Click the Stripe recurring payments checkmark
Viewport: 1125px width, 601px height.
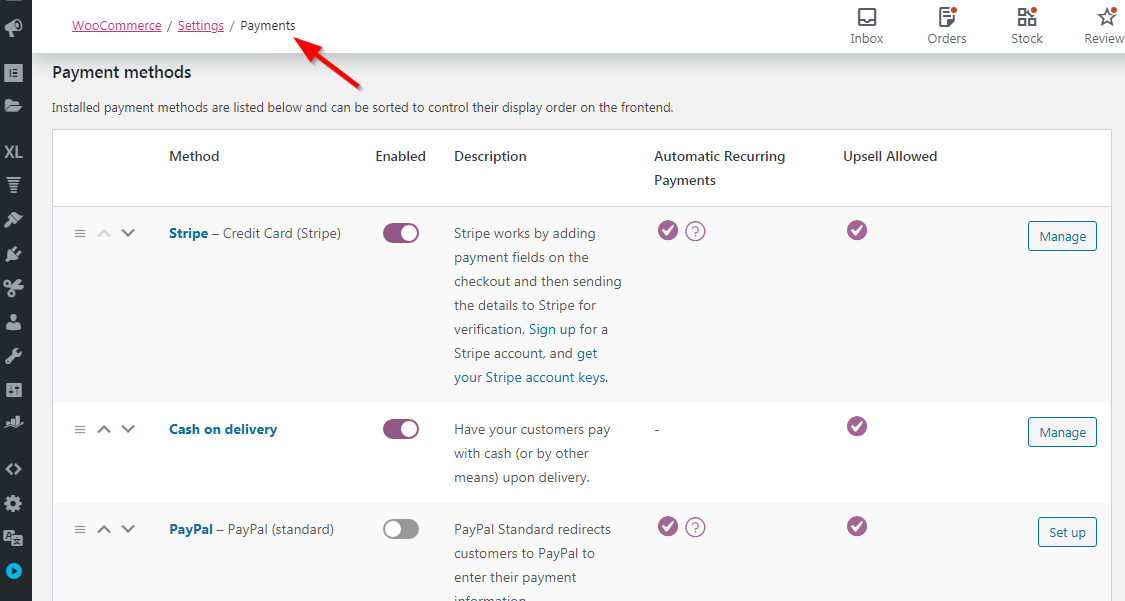click(668, 230)
